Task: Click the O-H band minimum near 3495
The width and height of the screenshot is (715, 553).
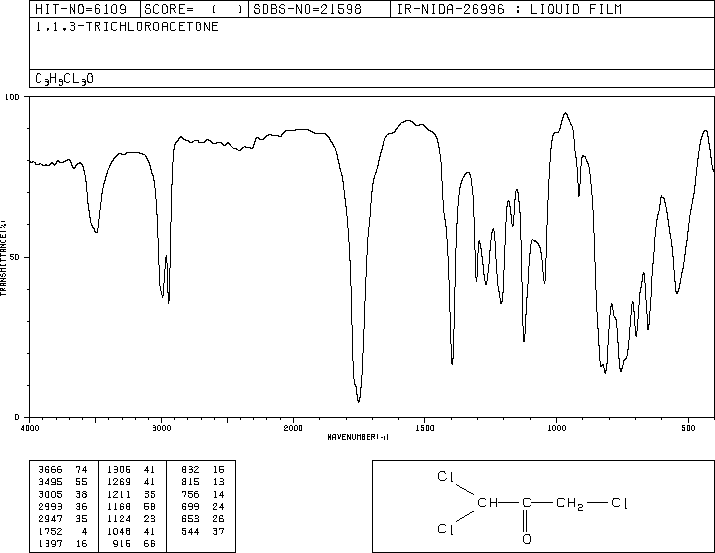Action: [x=96, y=232]
